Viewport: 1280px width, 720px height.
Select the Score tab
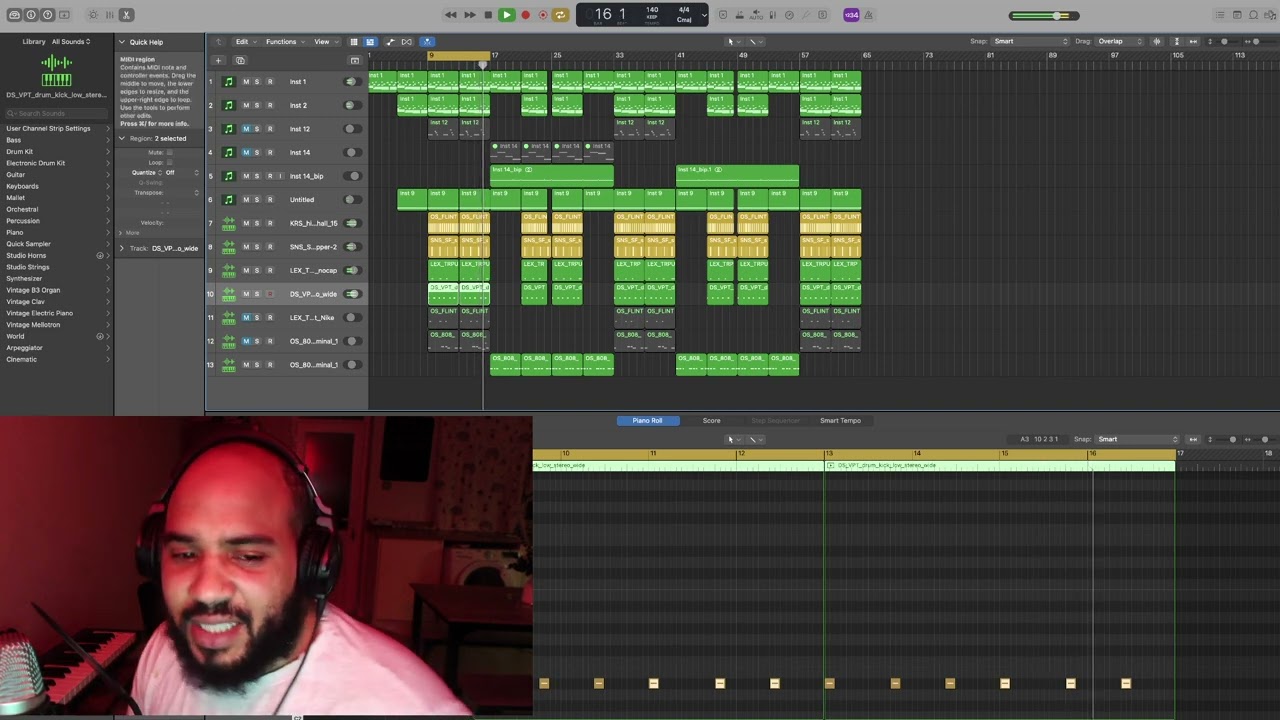(711, 420)
